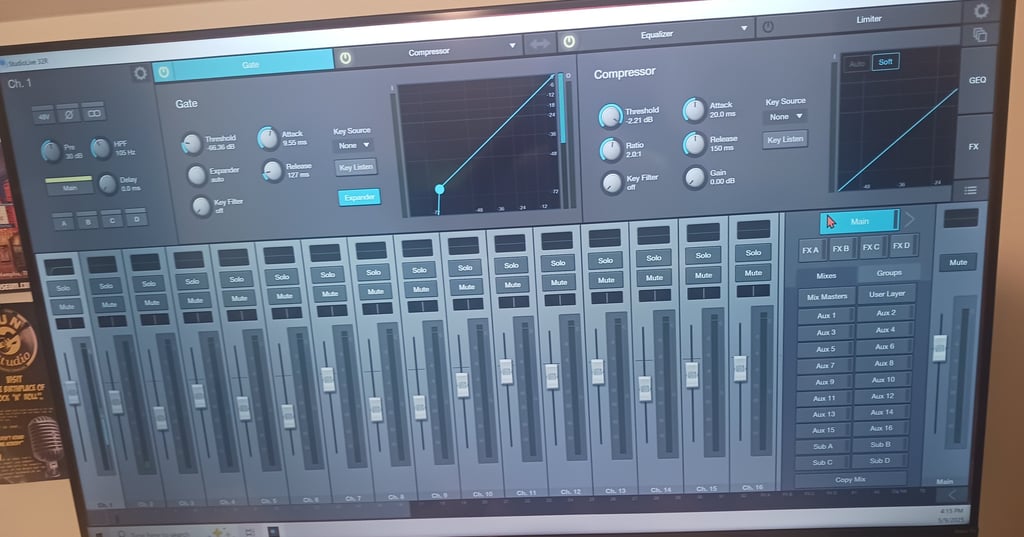The image size is (1024, 537).
Task: Toggle the Limiter power icon
Action: tap(768, 27)
